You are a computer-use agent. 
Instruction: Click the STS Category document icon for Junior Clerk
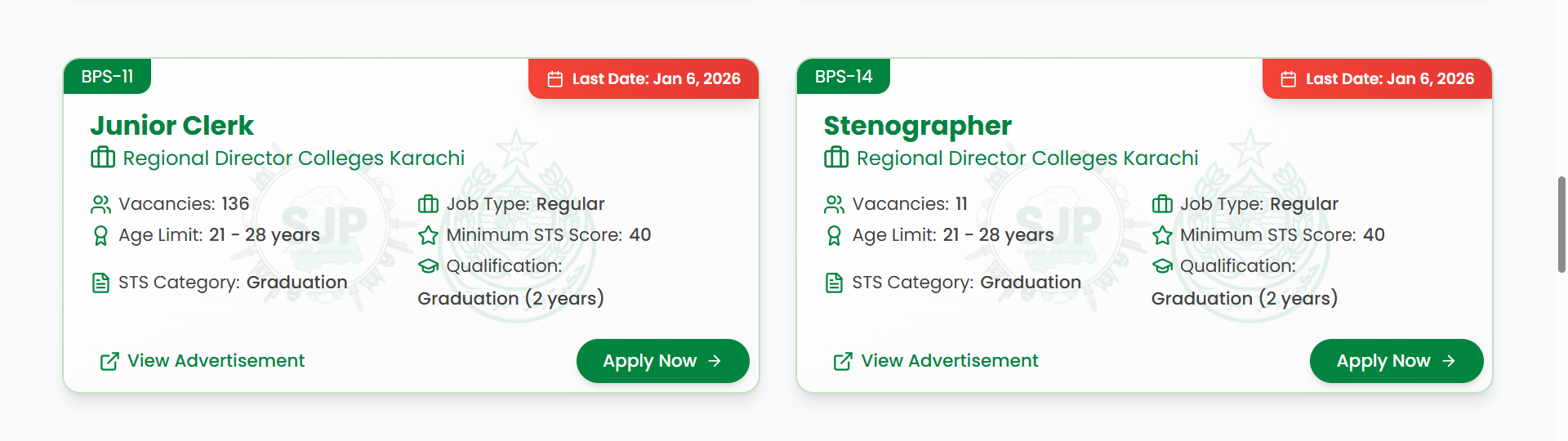tap(100, 283)
